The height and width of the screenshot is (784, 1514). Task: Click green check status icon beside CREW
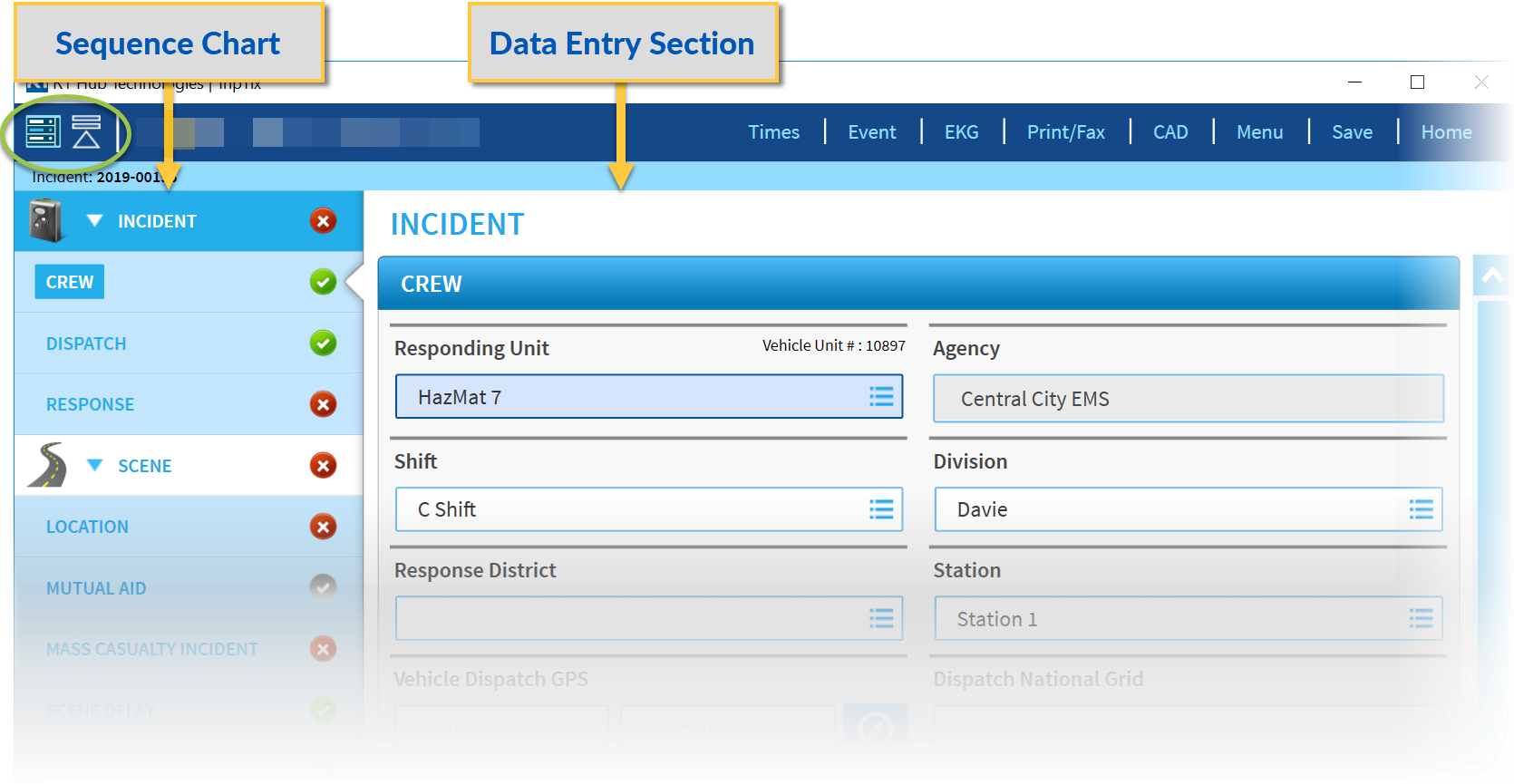pos(323,282)
